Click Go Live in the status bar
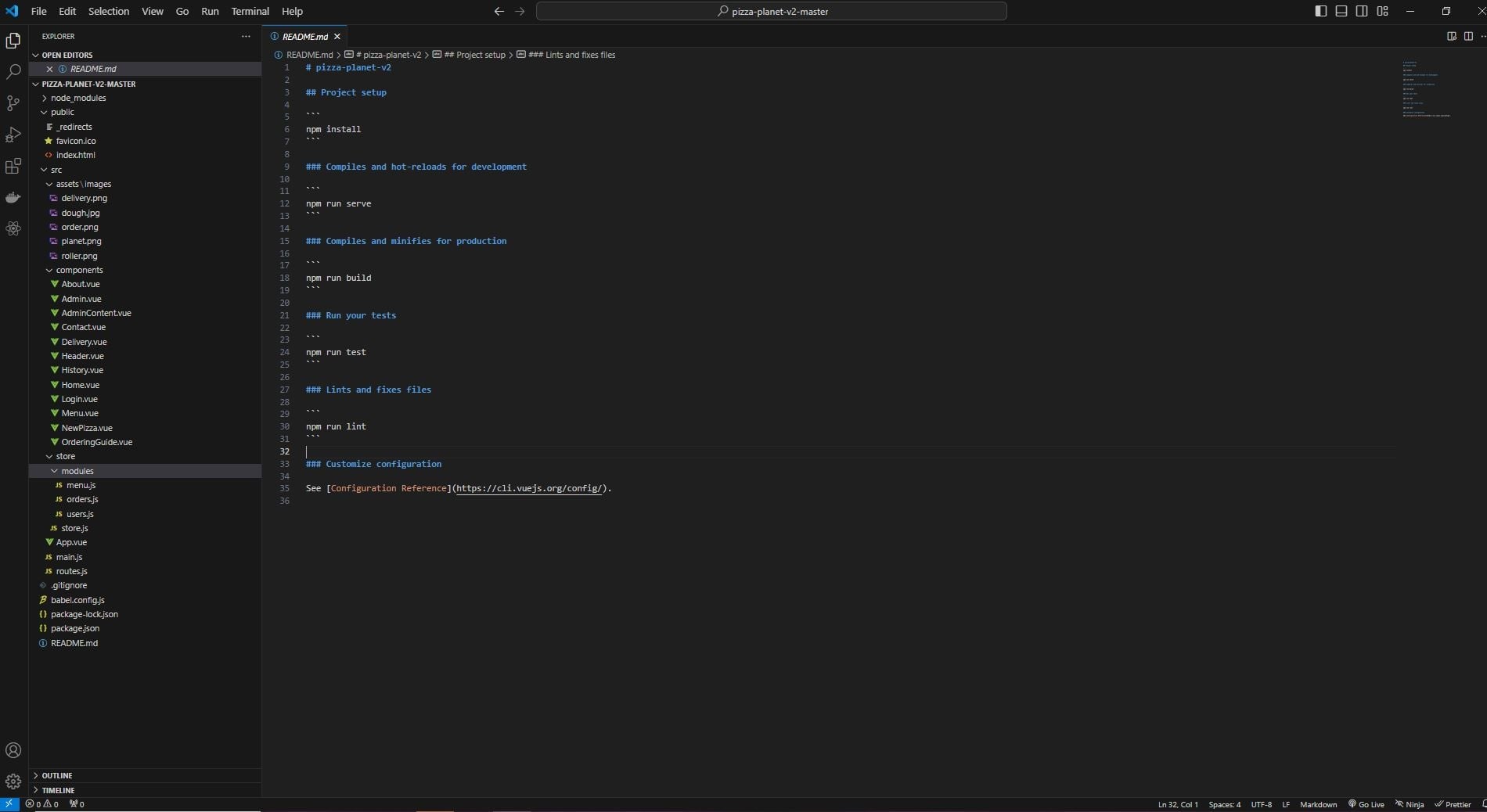Screen dimensions: 1487x812 (1366, 804)
